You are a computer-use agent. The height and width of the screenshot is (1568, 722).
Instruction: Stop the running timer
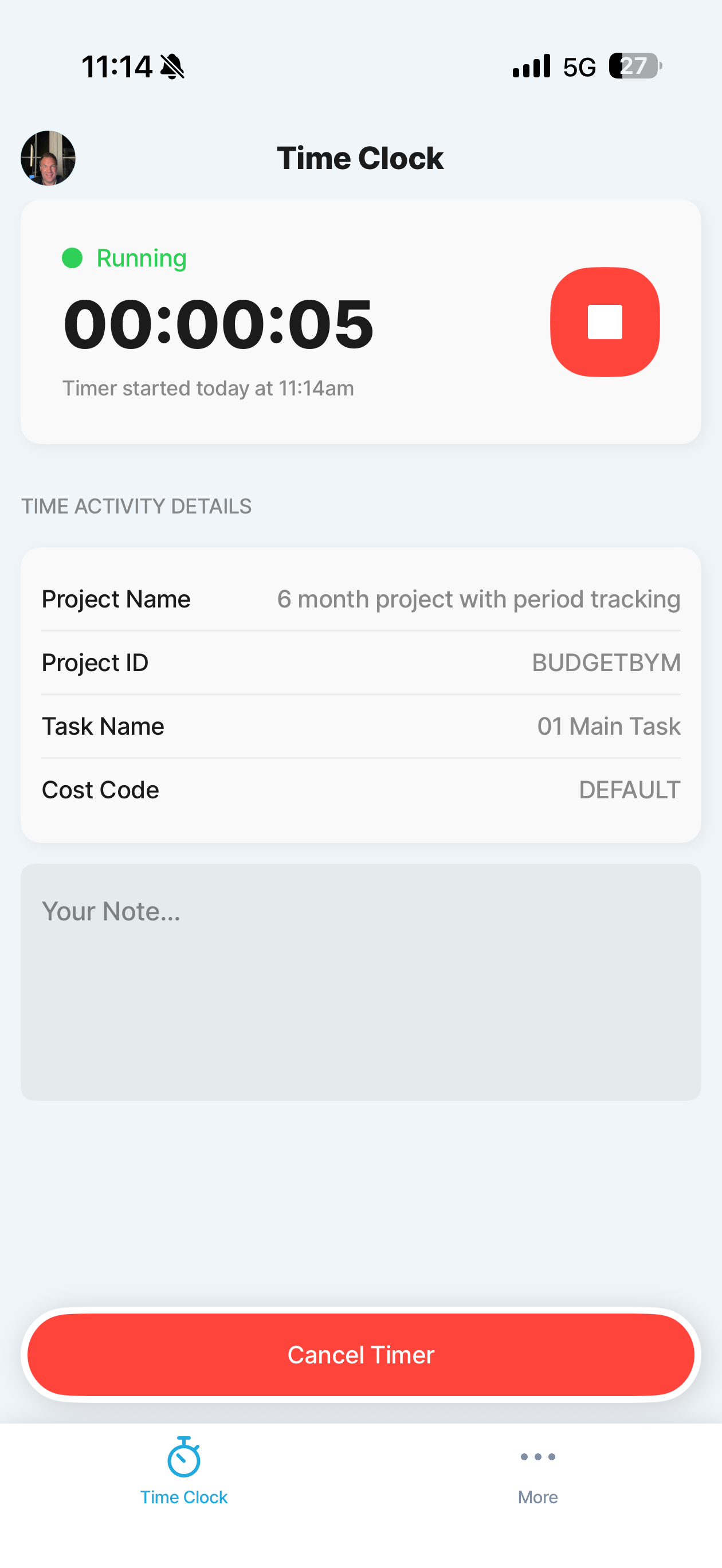tap(605, 322)
